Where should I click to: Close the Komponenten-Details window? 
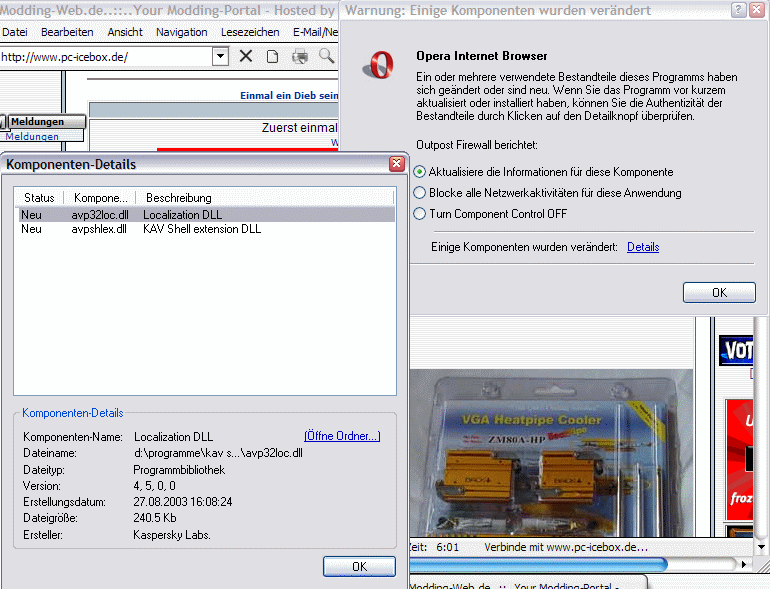[x=397, y=164]
